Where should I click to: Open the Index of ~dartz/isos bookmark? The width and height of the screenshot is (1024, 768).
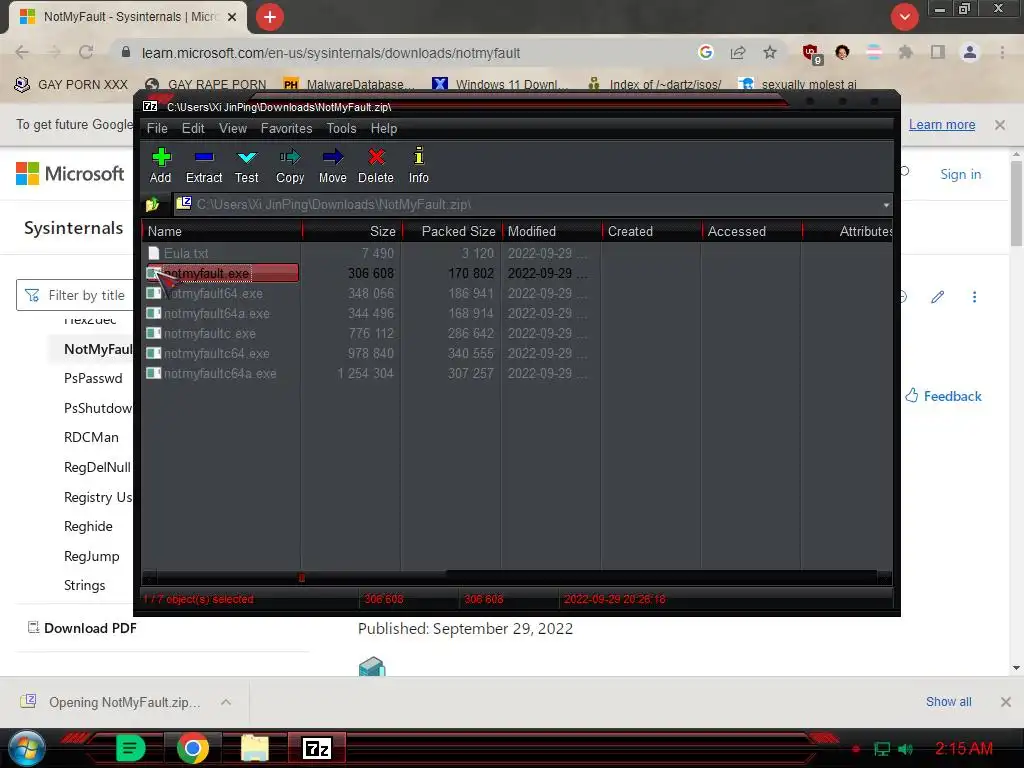[x=654, y=84]
